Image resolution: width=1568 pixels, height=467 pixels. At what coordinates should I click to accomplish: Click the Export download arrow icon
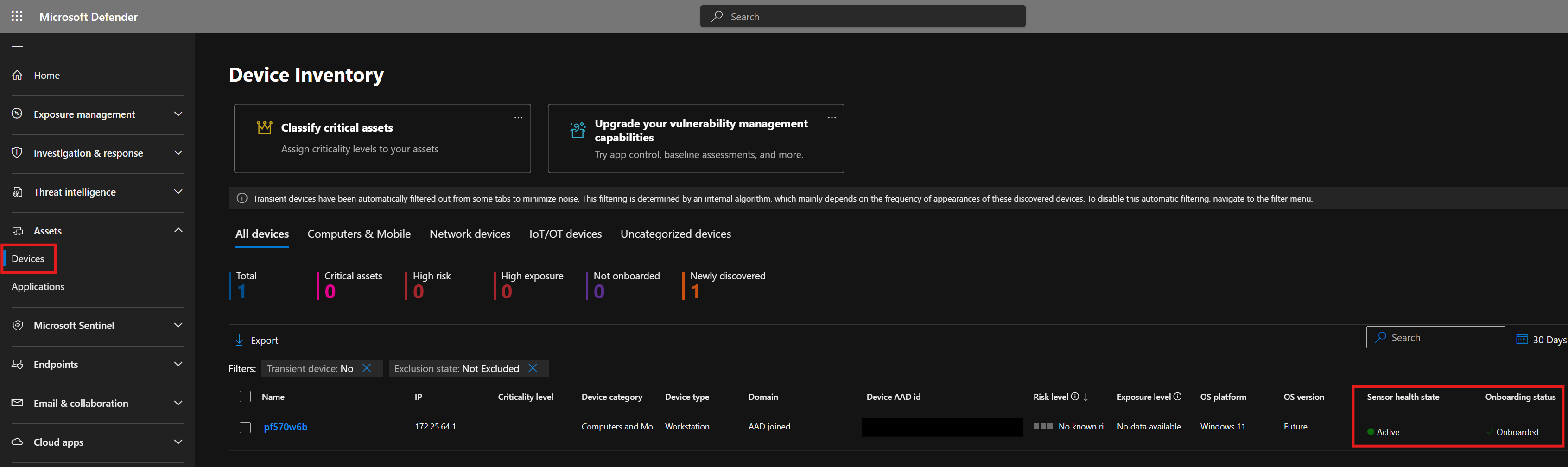click(239, 340)
